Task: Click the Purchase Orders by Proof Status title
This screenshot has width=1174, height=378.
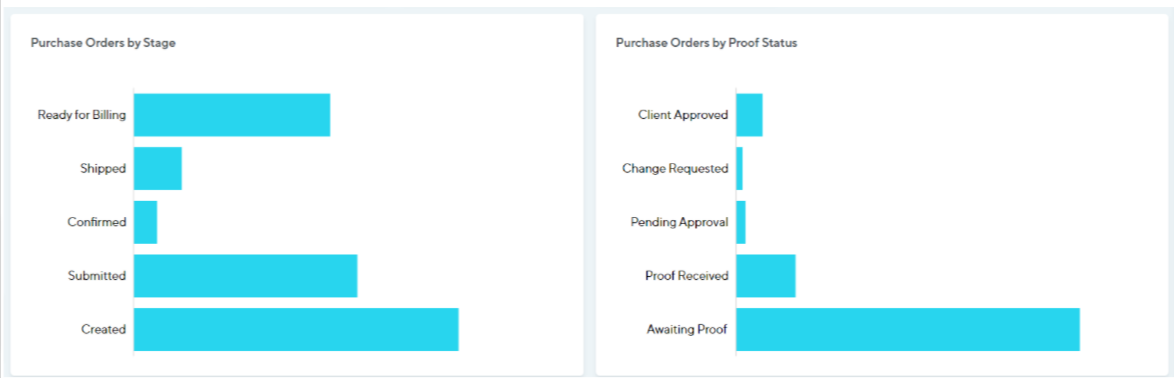Action: pyautogui.click(x=707, y=43)
